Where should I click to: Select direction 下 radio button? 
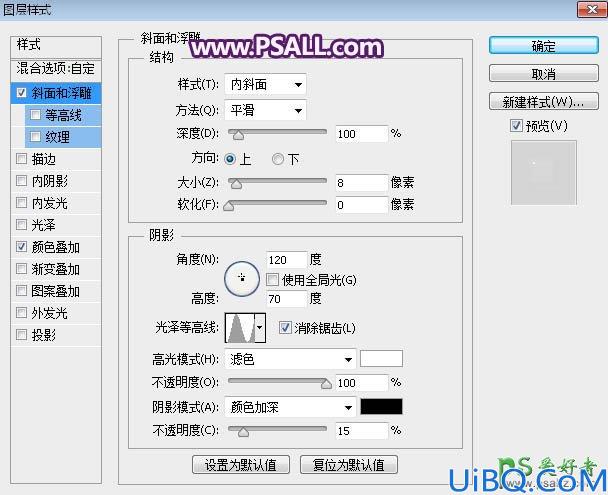click(278, 159)
